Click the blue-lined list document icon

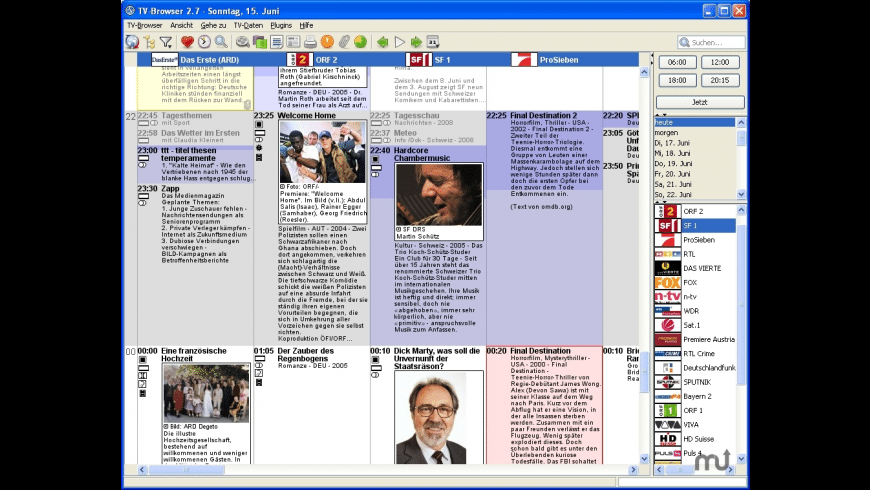point(276,42)
